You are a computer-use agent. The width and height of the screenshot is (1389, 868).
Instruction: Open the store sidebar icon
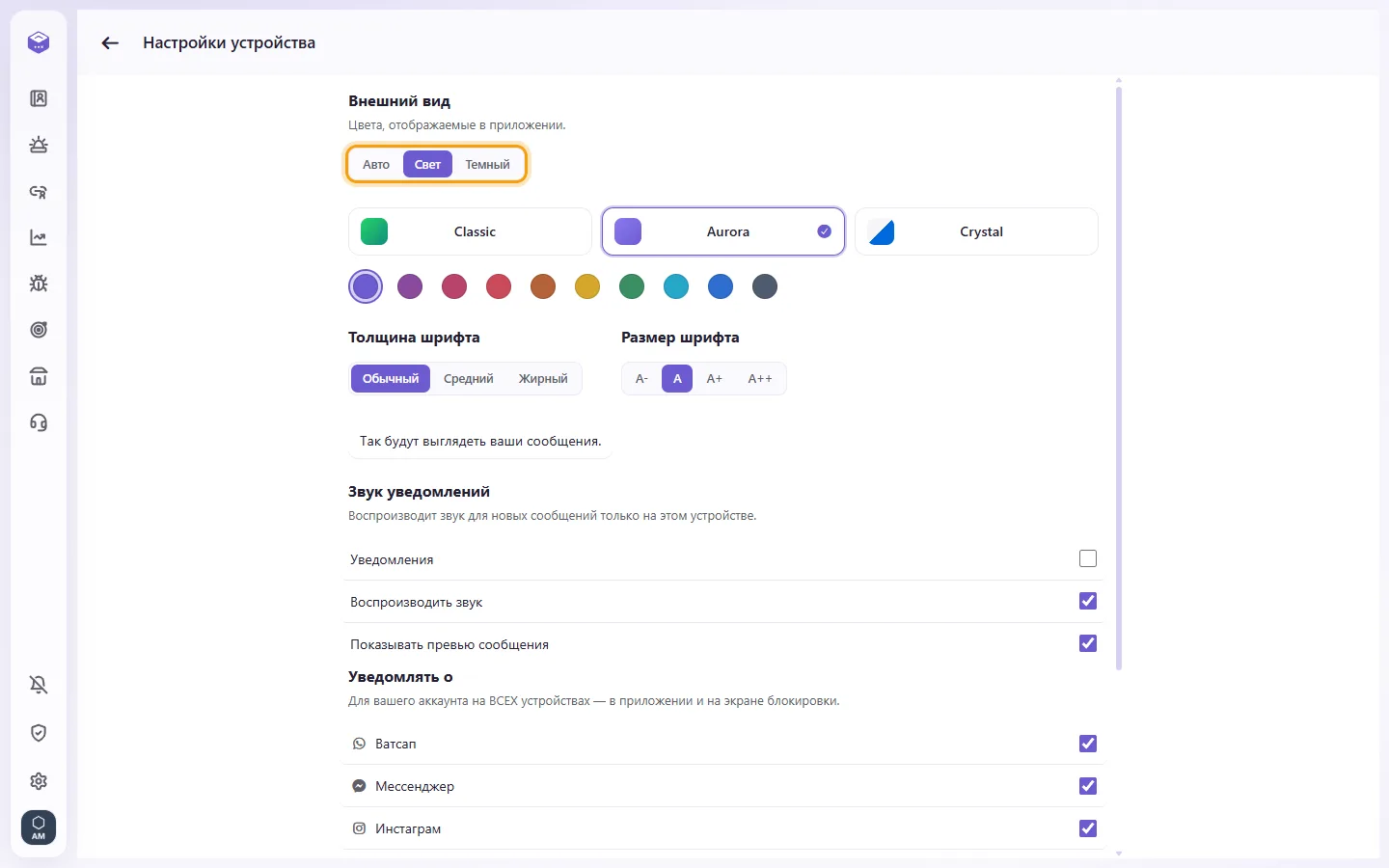(39, 376)
